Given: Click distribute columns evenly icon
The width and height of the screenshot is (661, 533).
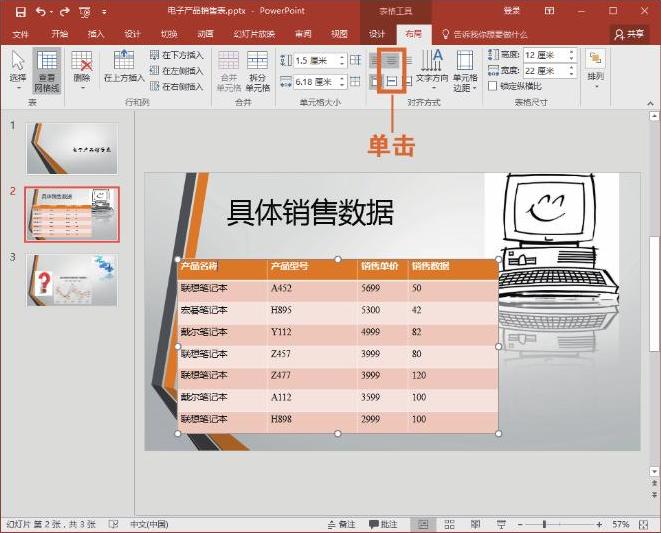Looking at the screenshot, I should [355, 81].
